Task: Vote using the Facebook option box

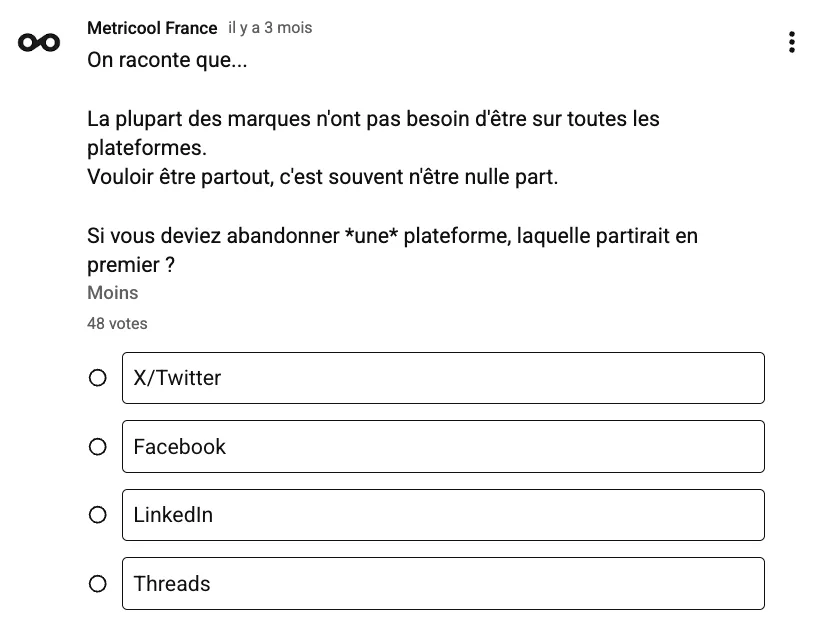Action: [x=443, y=447]
